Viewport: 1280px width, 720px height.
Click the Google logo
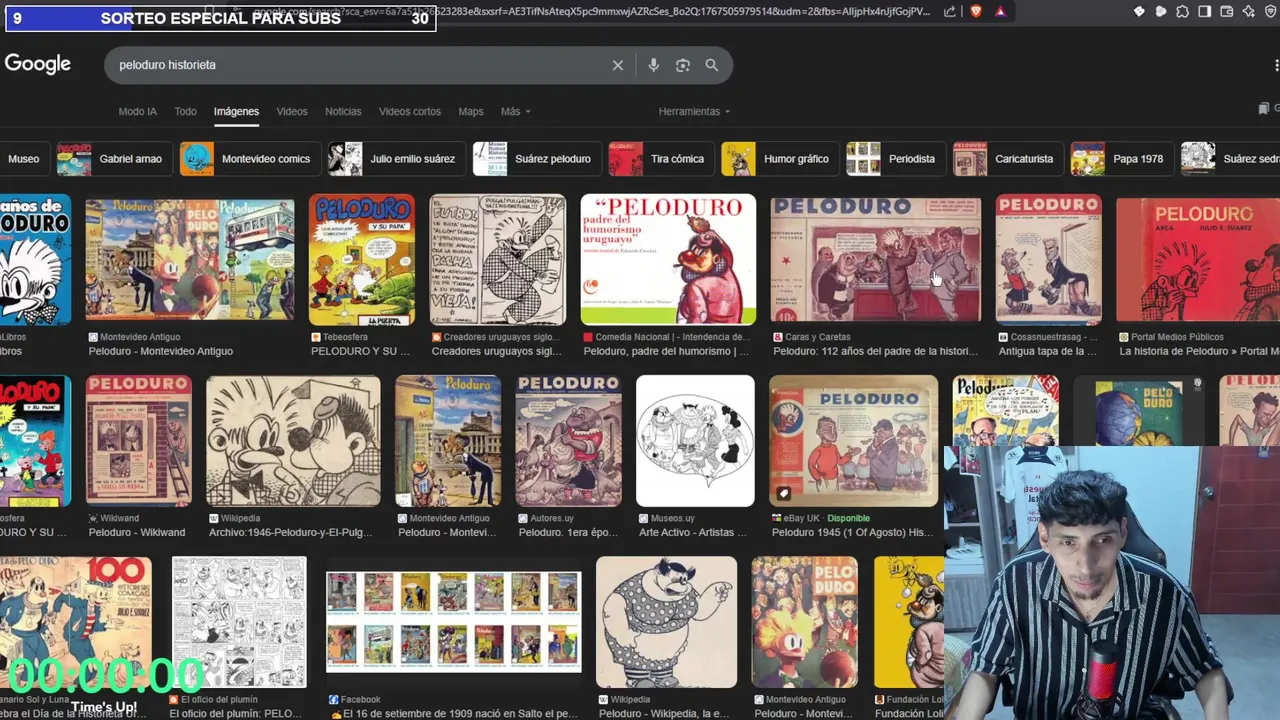click(x=38, y=64)
